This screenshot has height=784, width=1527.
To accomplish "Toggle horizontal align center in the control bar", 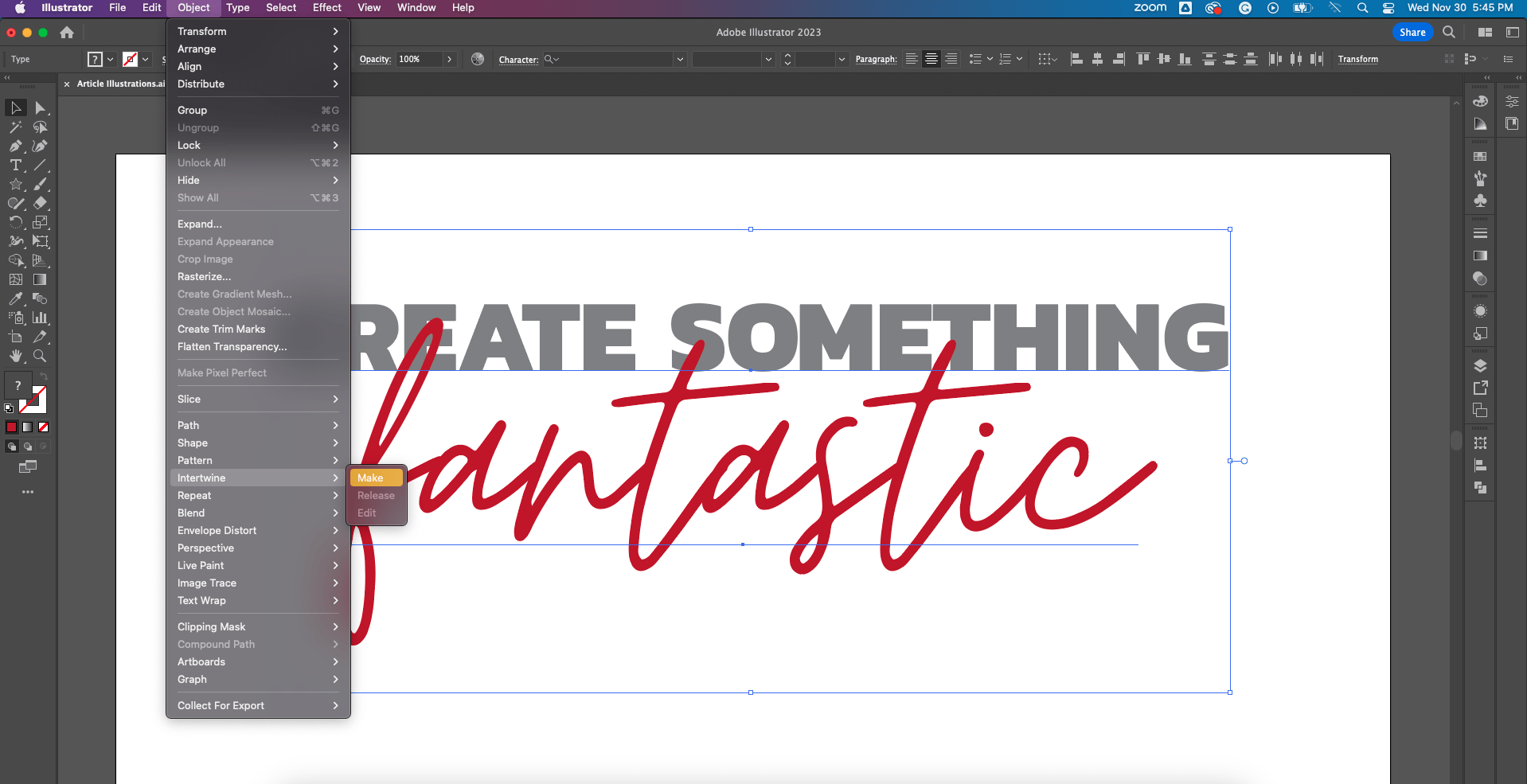I will point(1098,59).
